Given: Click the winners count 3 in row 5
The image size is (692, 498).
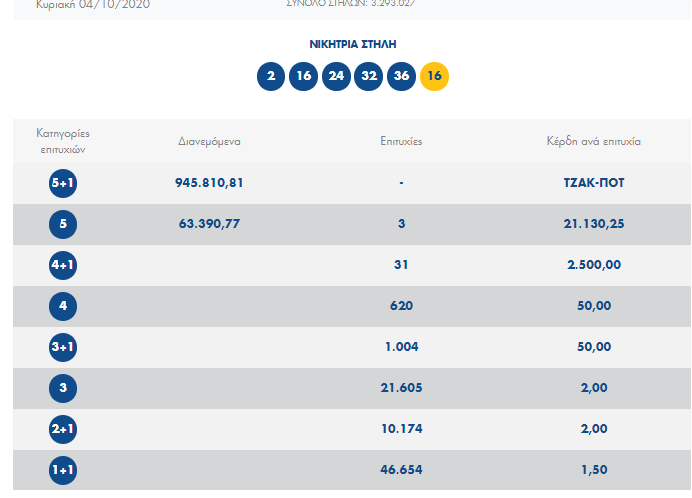Looking at the screenshot, I should pyautogui.click(x=401, y=224).
